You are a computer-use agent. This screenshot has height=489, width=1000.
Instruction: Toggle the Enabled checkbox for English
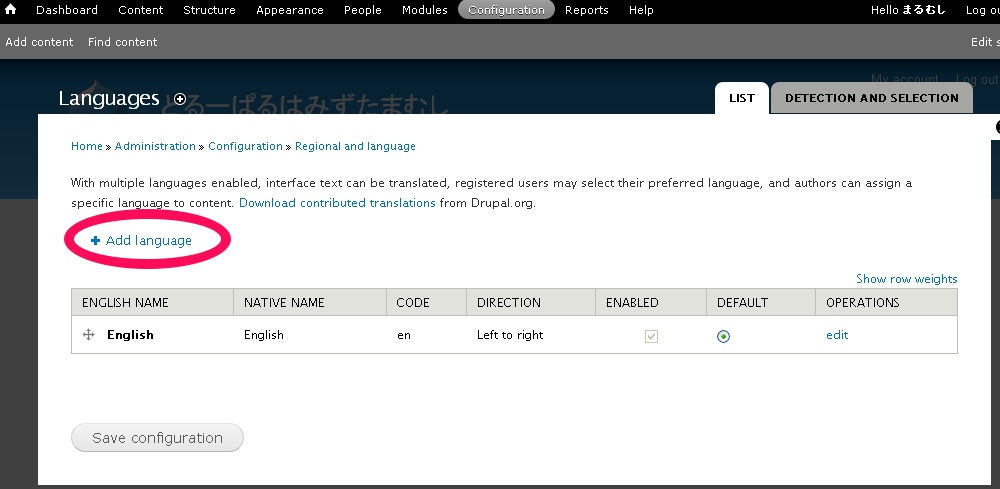click(651, 336)
